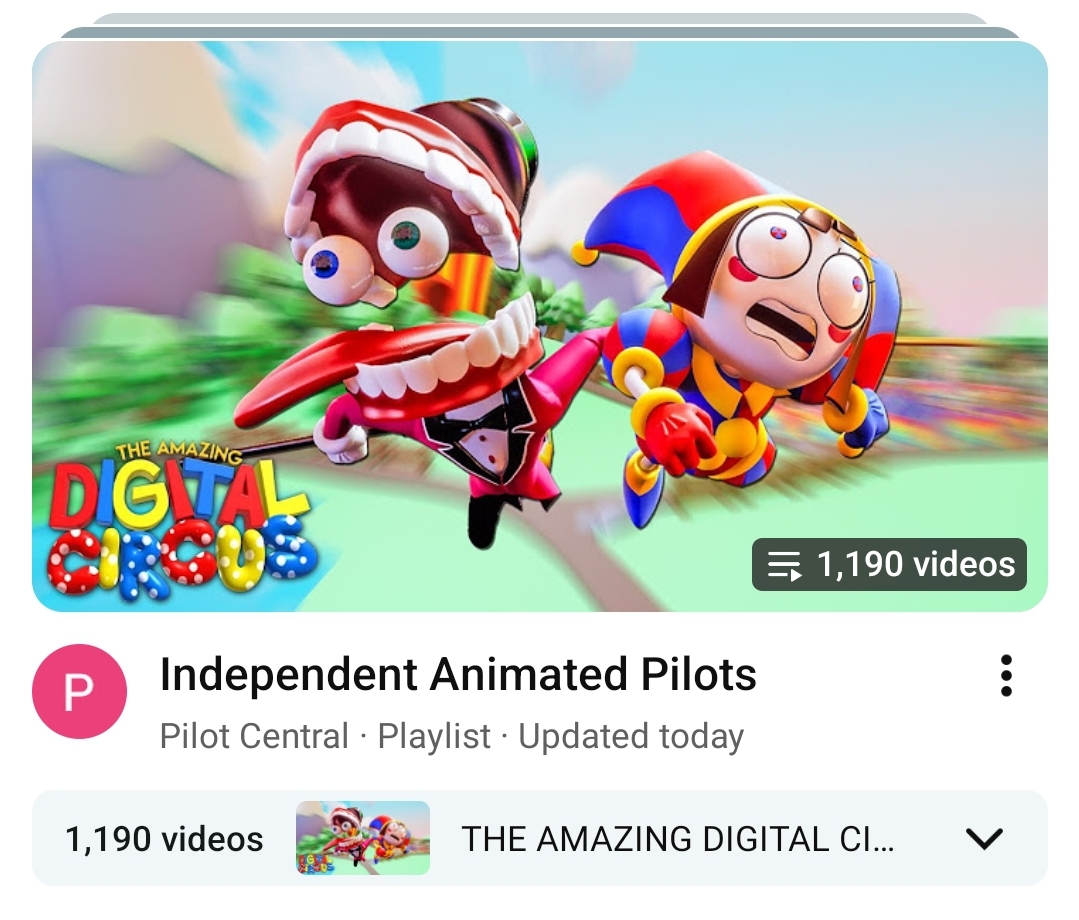
Task: Click the top grey stacked playlist layer
Action: [540, 18]
